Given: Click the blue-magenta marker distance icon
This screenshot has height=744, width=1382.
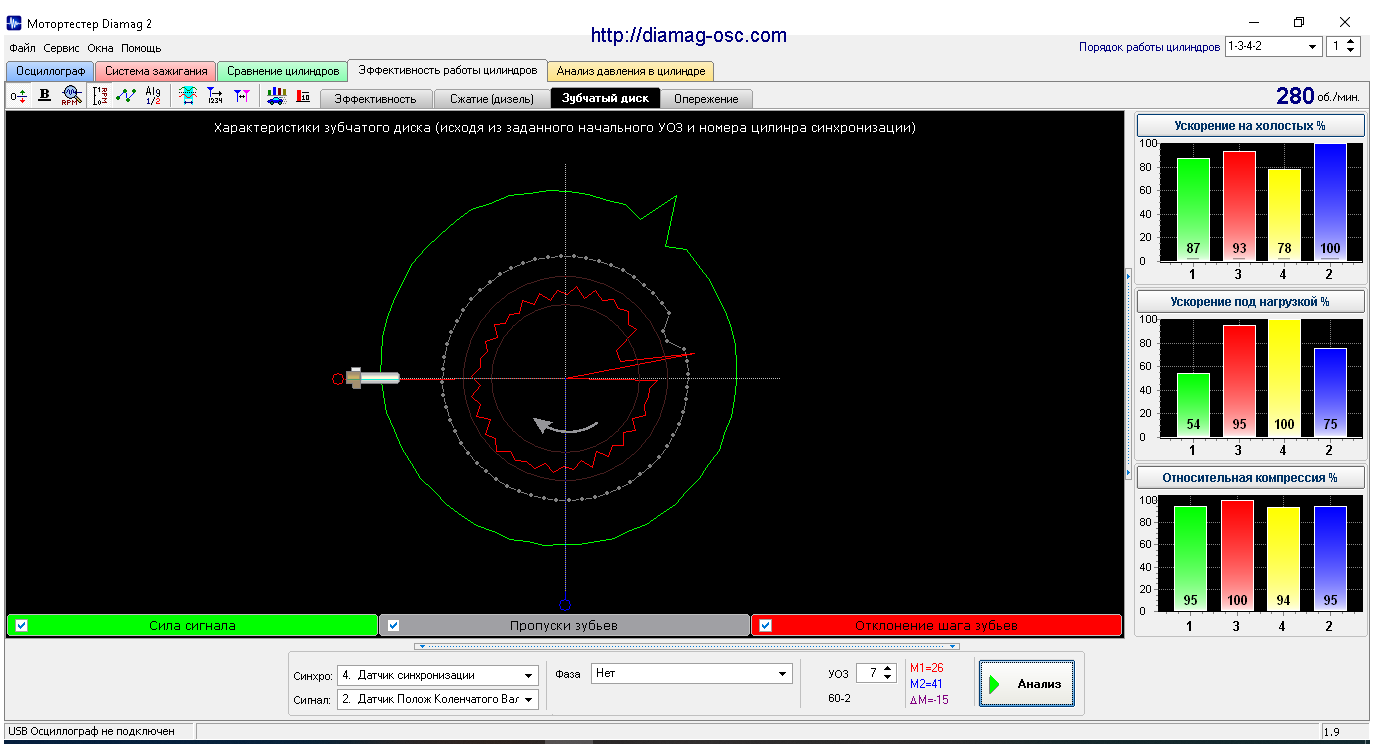Looking at the screenshot, I should click(x=241, y=96).
